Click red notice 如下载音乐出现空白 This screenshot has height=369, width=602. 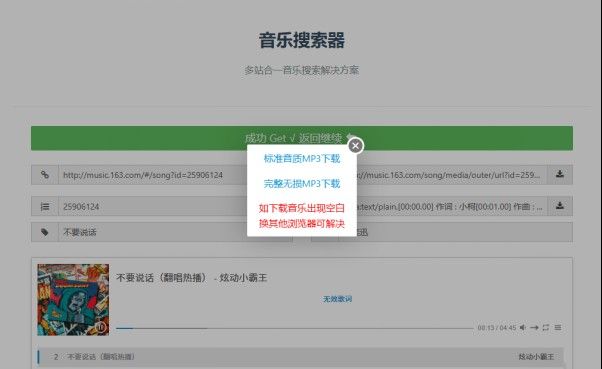click(x=302, y=208)
